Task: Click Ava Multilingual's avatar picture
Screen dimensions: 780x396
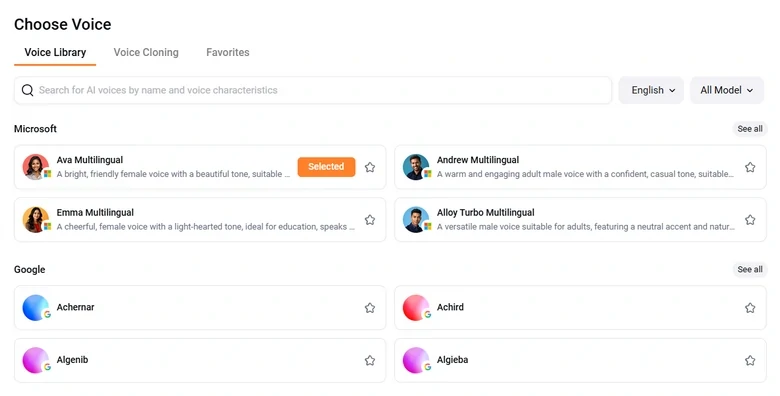Action: pyautogui.click(x=36, y=167)
